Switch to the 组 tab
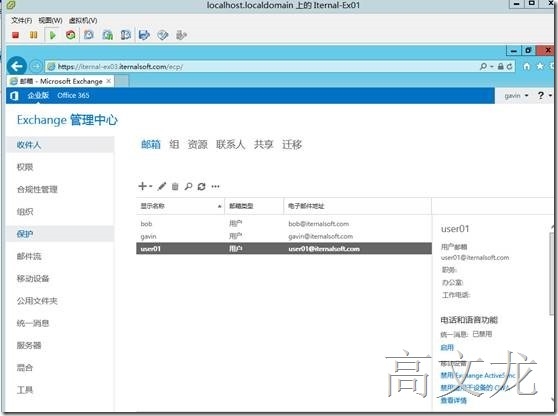 point(174,144)
